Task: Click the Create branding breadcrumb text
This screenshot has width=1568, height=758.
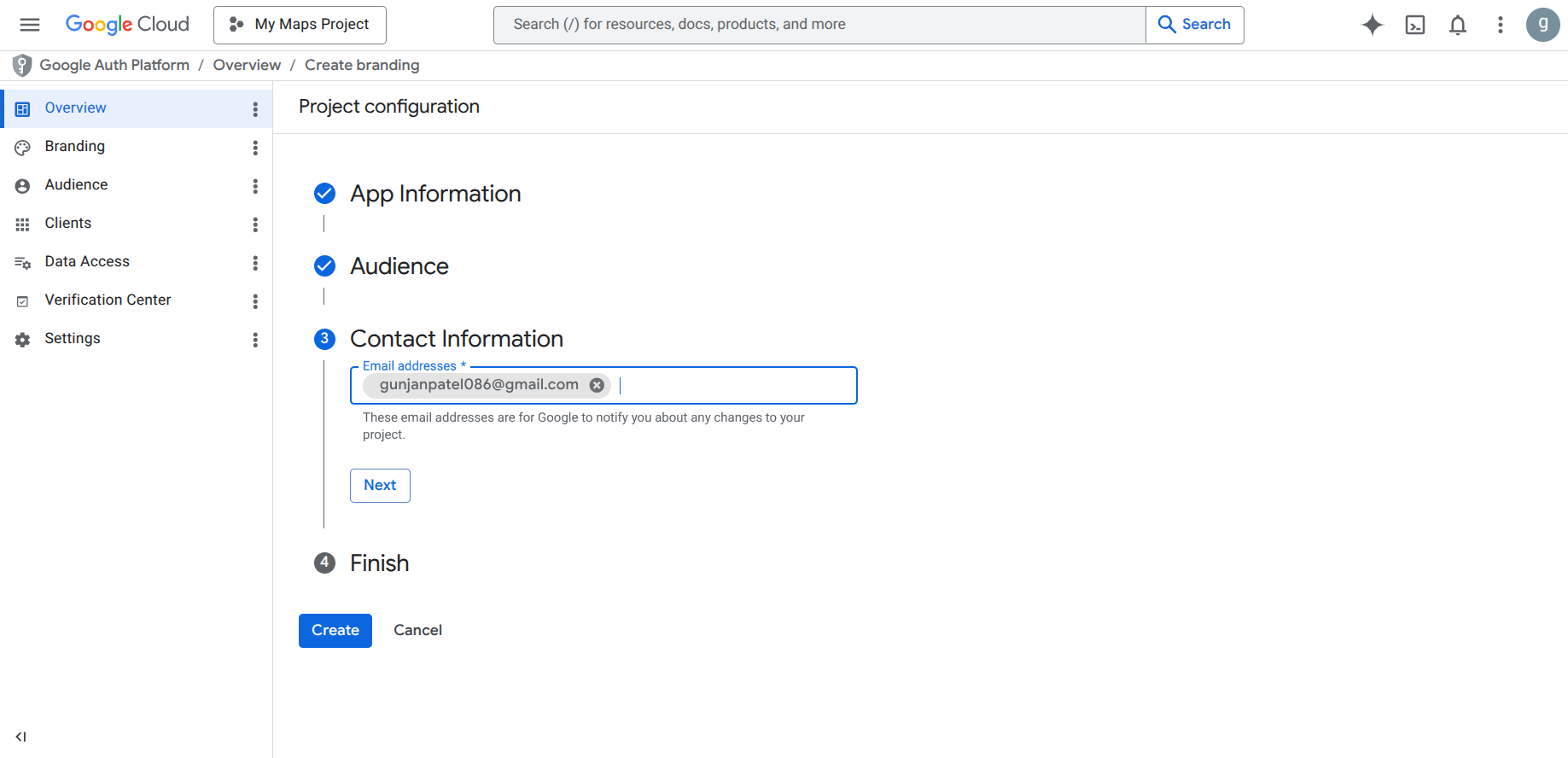Action: click(x=362, y=65)
